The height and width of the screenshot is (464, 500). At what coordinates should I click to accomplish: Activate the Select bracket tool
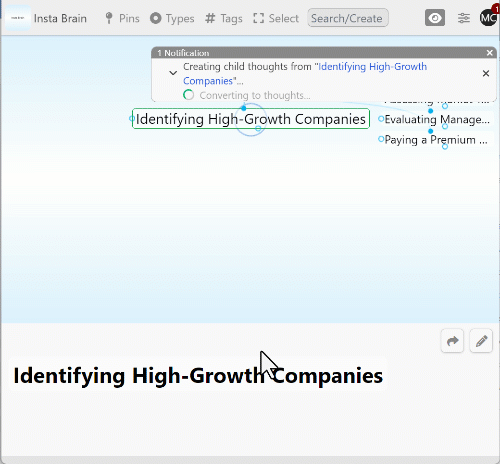pyautogui.click(x=276, y=18)
